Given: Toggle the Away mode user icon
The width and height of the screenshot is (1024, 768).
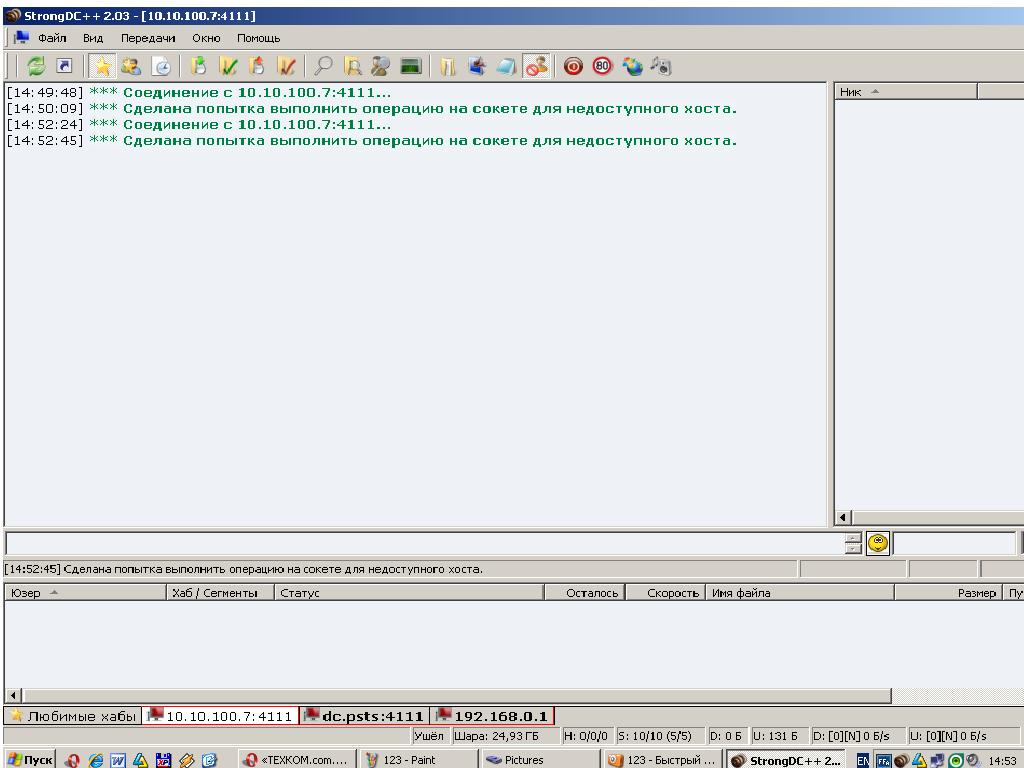Looking at the screenshot, I should (x=535, y=66).
